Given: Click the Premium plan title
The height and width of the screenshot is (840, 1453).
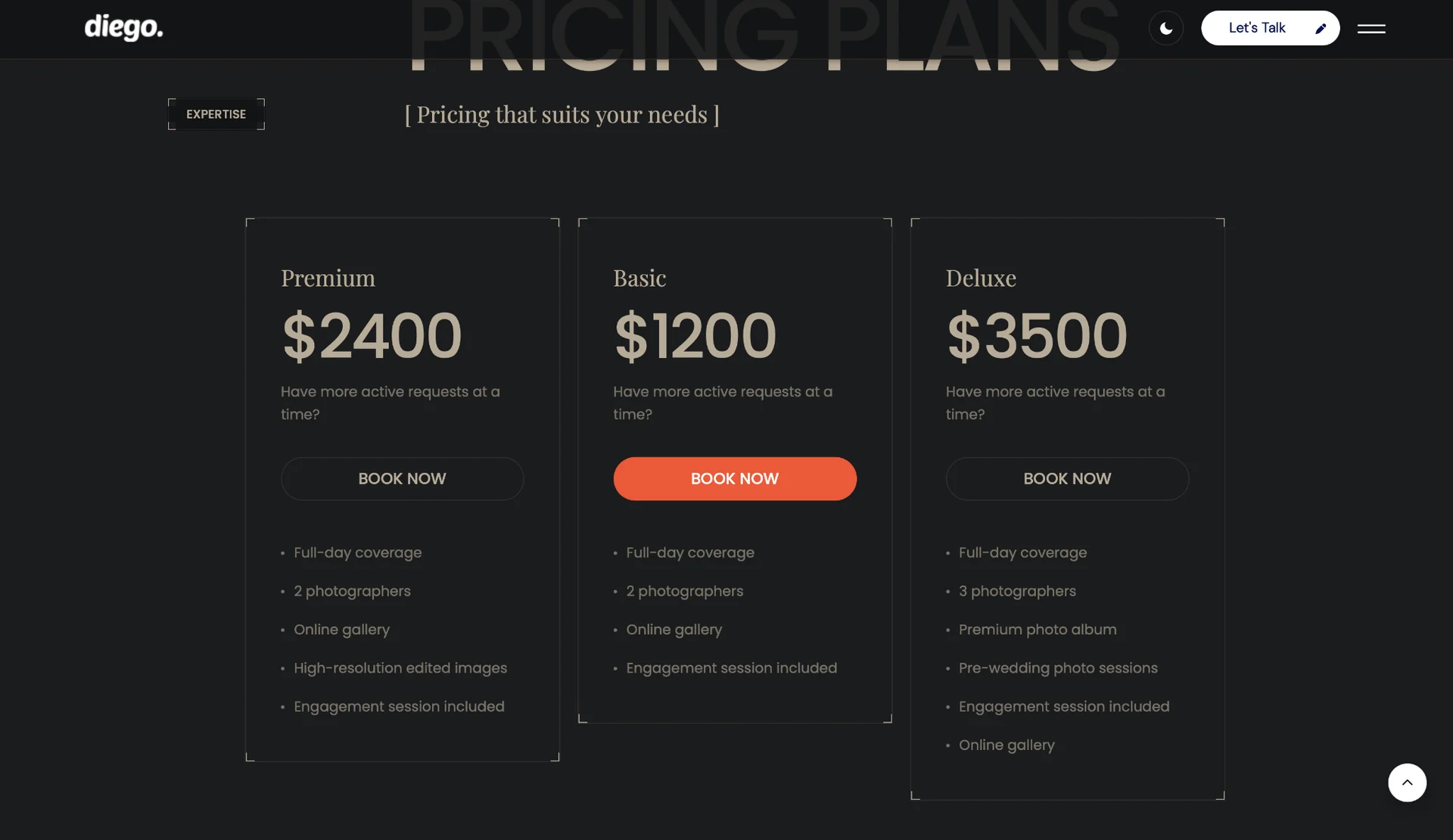Looking at the screenshot, I should (x=328, y=278).
